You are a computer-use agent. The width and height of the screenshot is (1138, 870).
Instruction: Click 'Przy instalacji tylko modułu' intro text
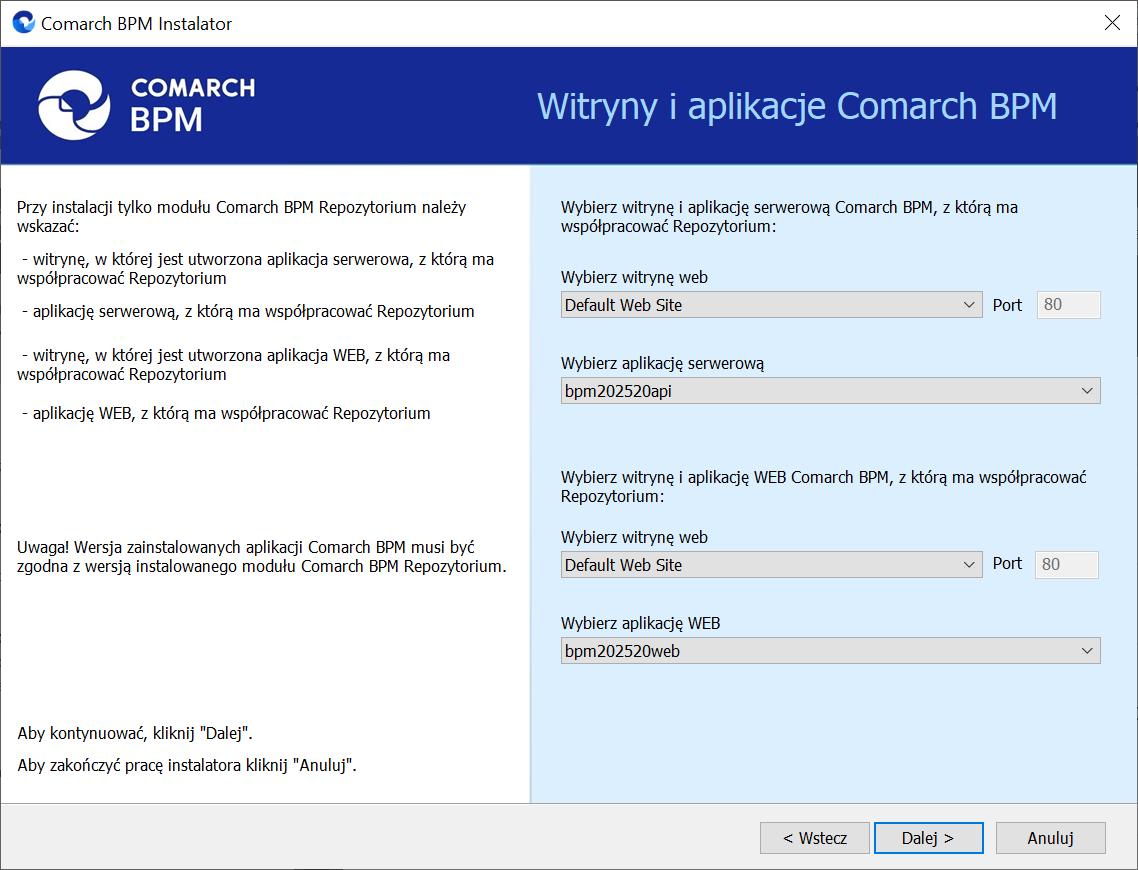242,216
